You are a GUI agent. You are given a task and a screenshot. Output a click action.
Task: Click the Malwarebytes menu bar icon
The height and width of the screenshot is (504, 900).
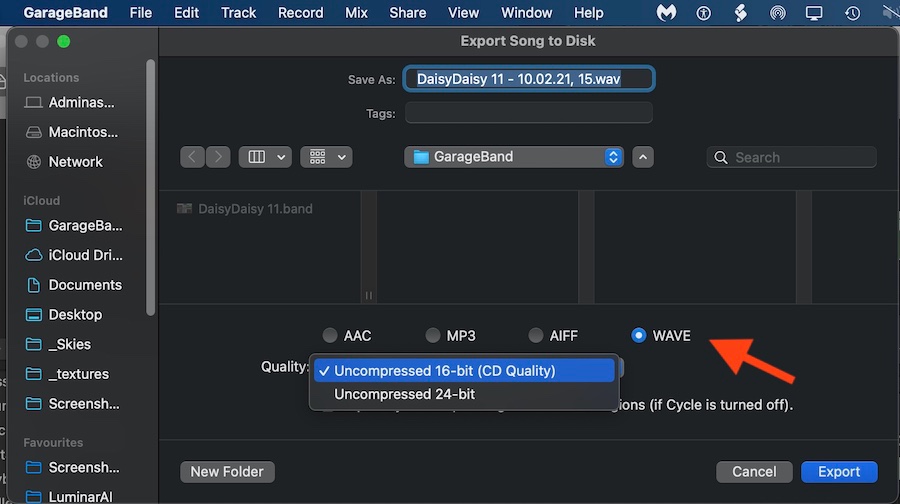coord(667,13)
